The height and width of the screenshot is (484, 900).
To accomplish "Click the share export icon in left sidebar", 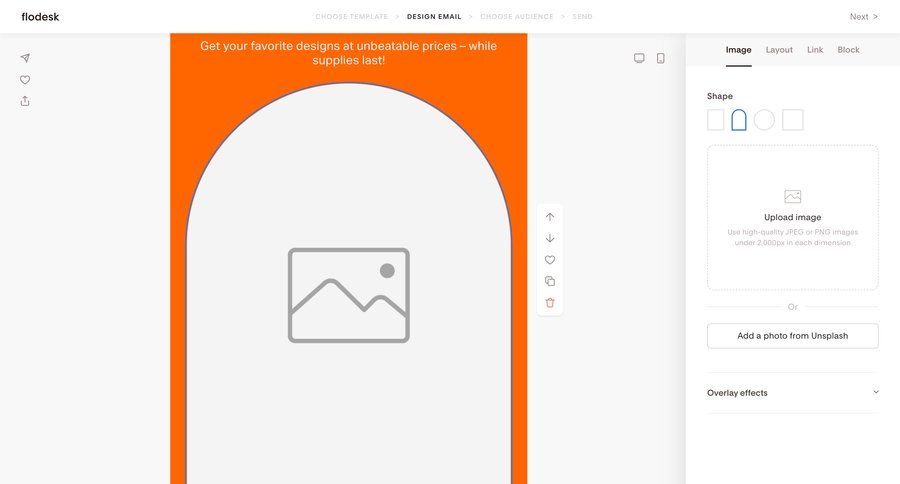I will tap(25, 101).
